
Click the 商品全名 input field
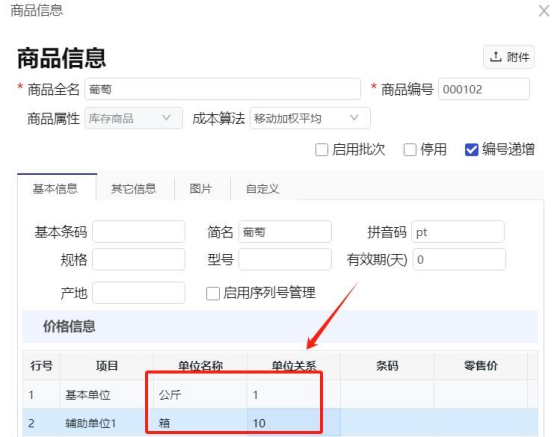click(x=223, y=89)
